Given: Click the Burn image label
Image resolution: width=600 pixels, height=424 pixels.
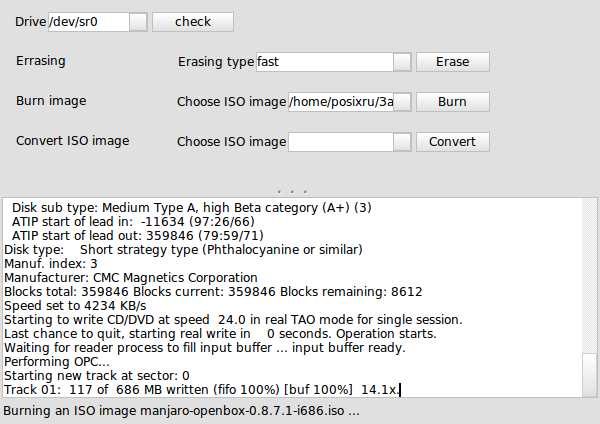Looking at the screenshot, I should pos(51,101).
